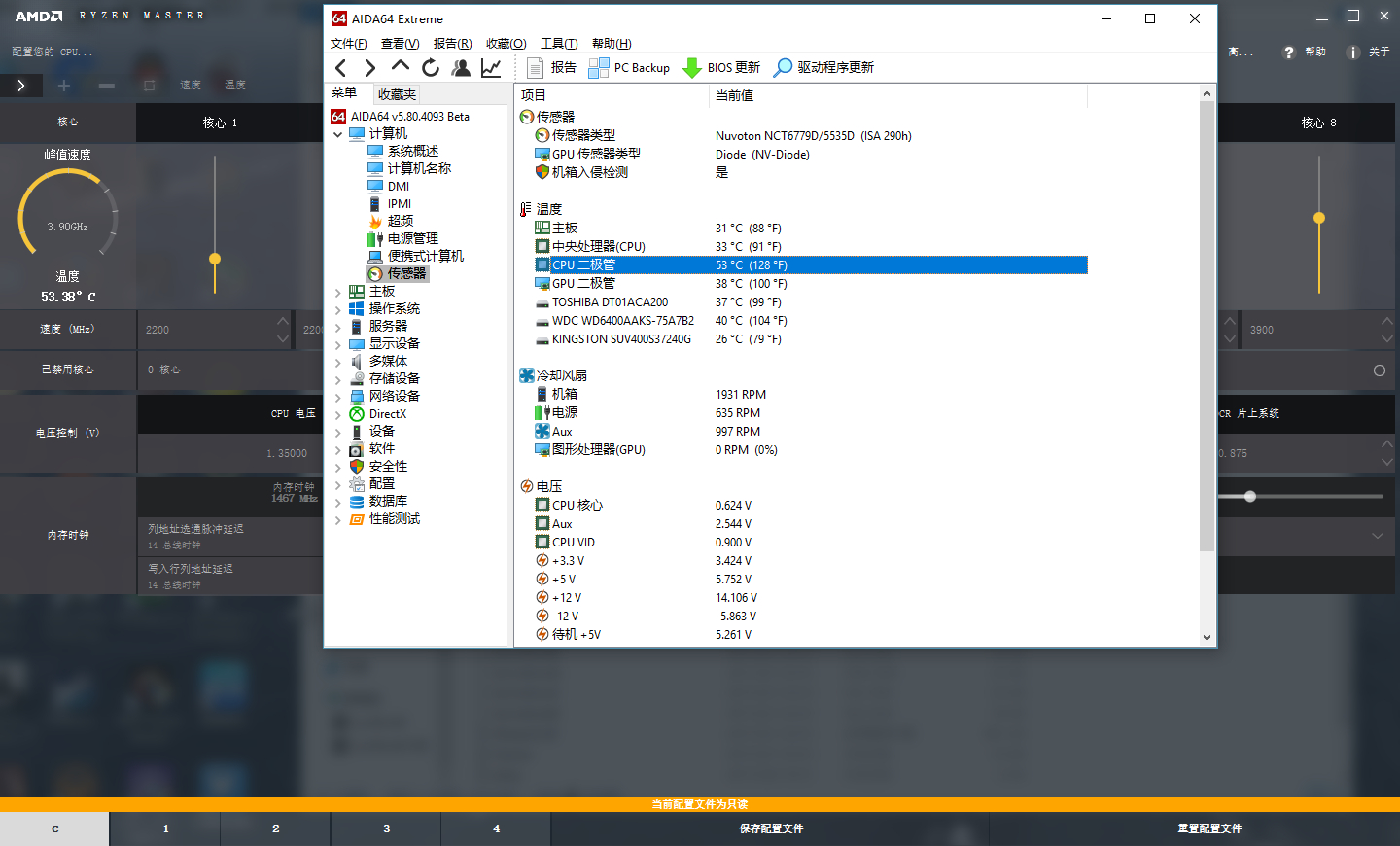Click the 操作系统 Windows logo icon

(357, 309)
